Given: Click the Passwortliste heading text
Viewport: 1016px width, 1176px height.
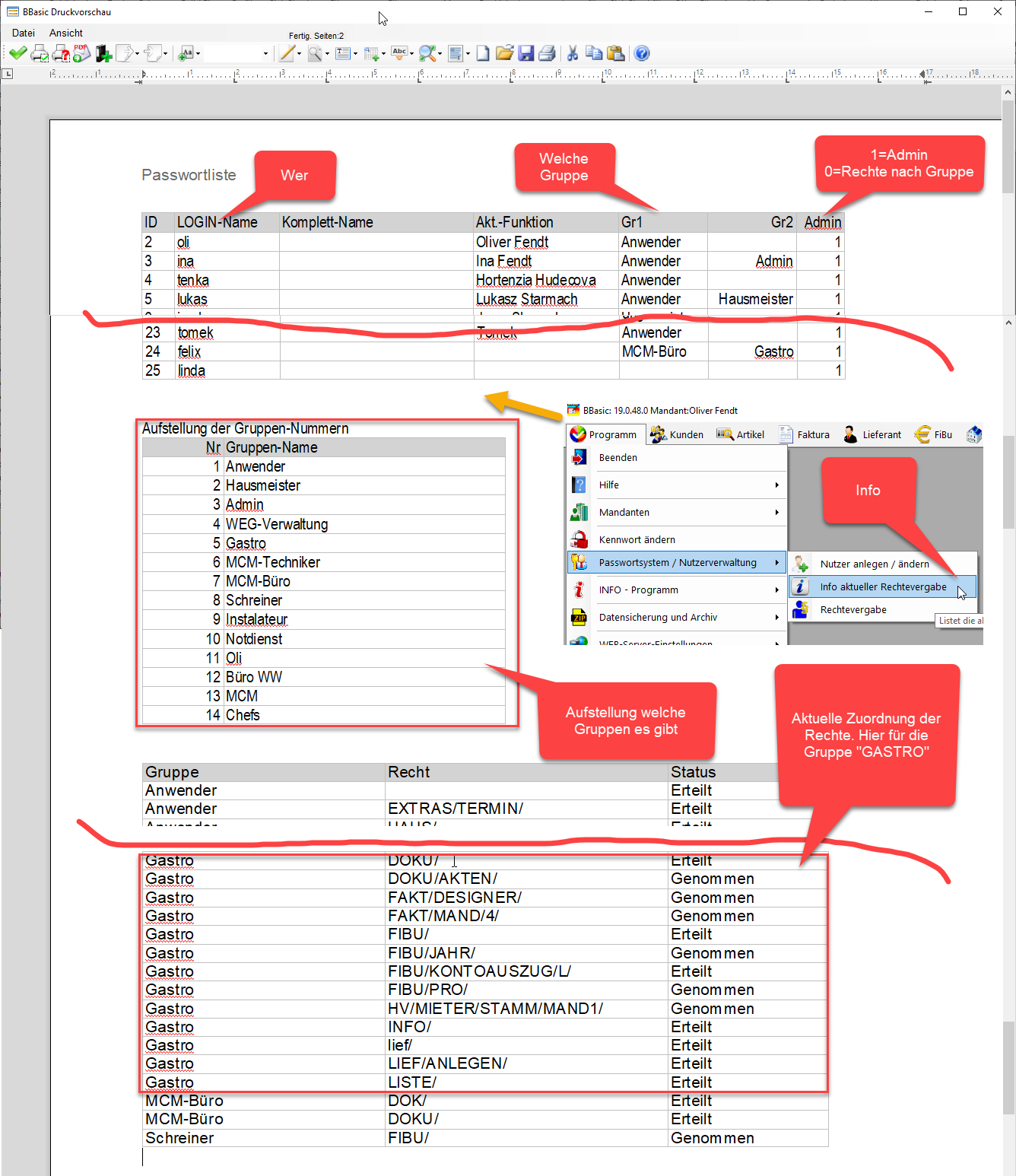Looking at the screenshot, I should (x=189, y=175).
